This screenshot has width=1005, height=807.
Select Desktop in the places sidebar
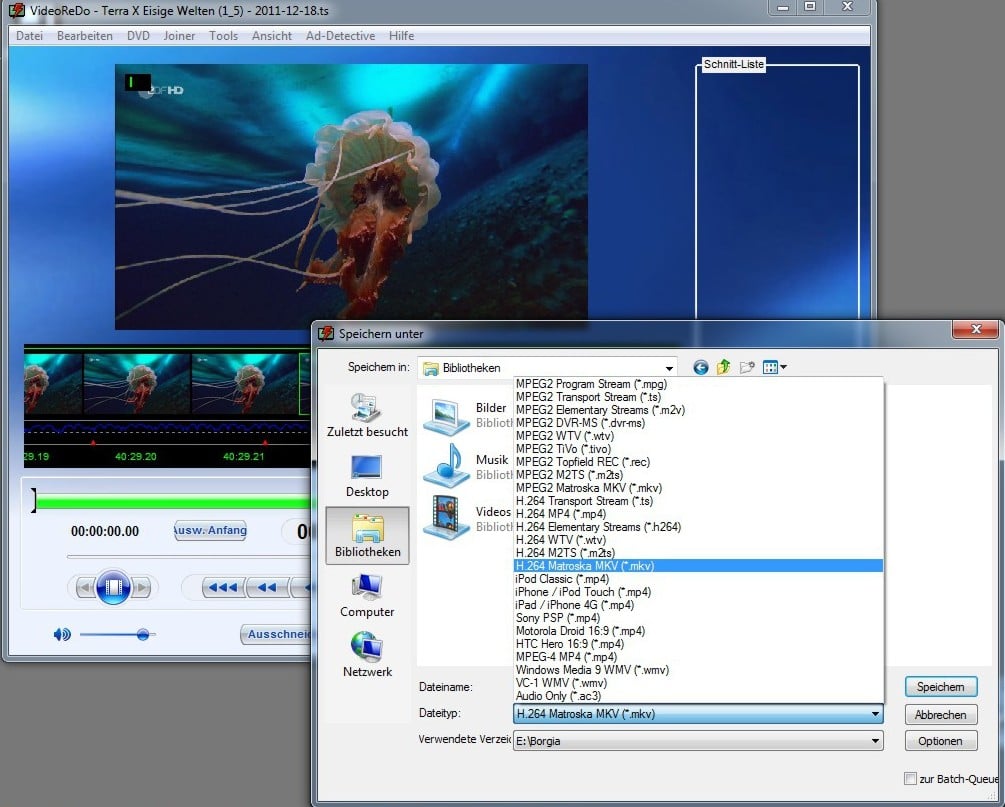[x=367, y=476]
